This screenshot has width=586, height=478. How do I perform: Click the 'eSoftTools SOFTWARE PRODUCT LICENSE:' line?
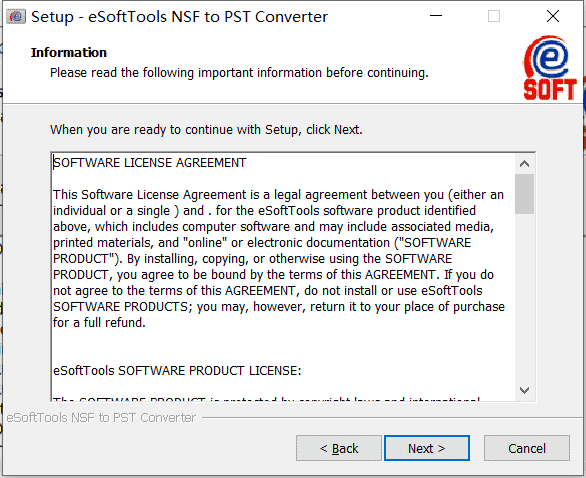(x=177, y=371)
